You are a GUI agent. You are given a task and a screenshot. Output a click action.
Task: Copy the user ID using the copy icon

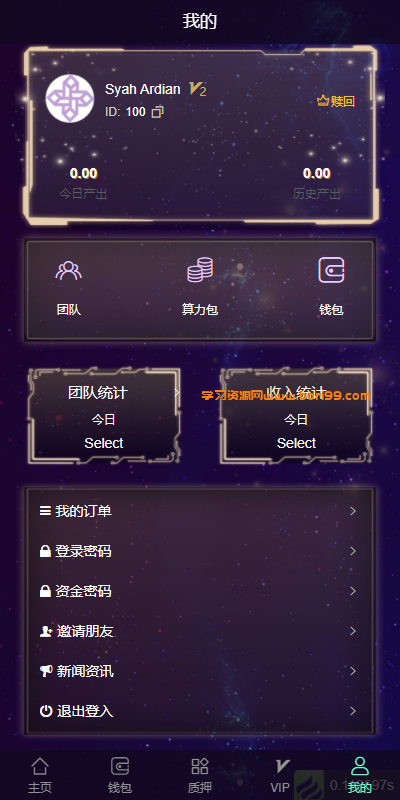pos(158,112)
